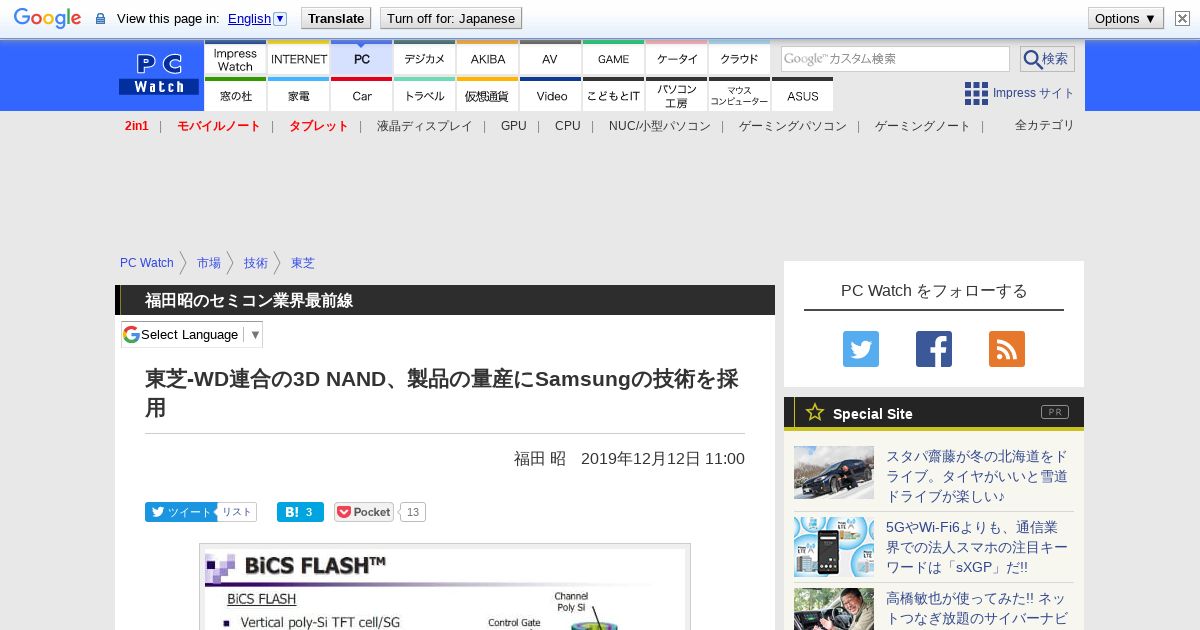The image size is (1200, 630).
Task: Click the 技術 breadcrumb link
Action: click(x=256, y=263)
